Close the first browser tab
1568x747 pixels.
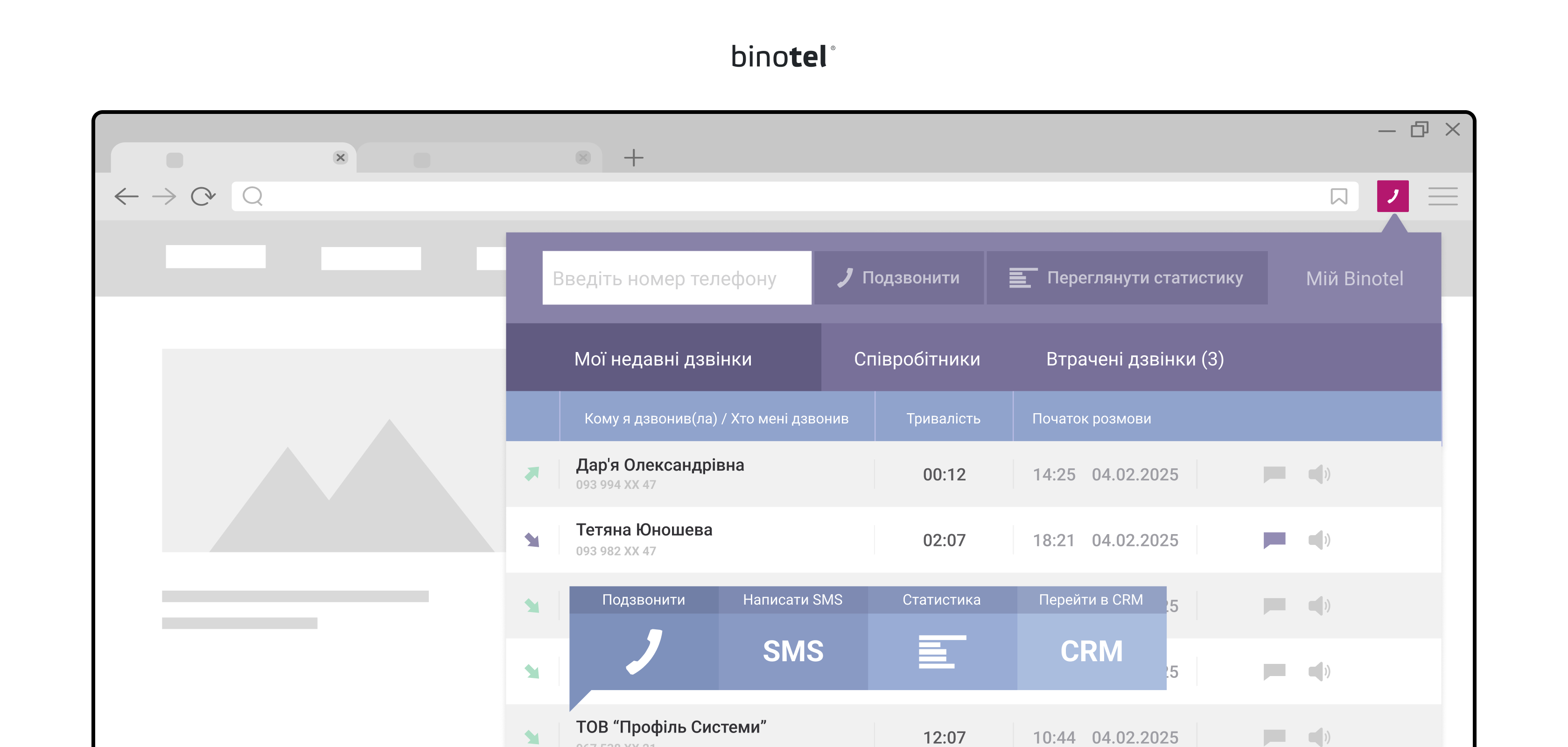(340, 158)
